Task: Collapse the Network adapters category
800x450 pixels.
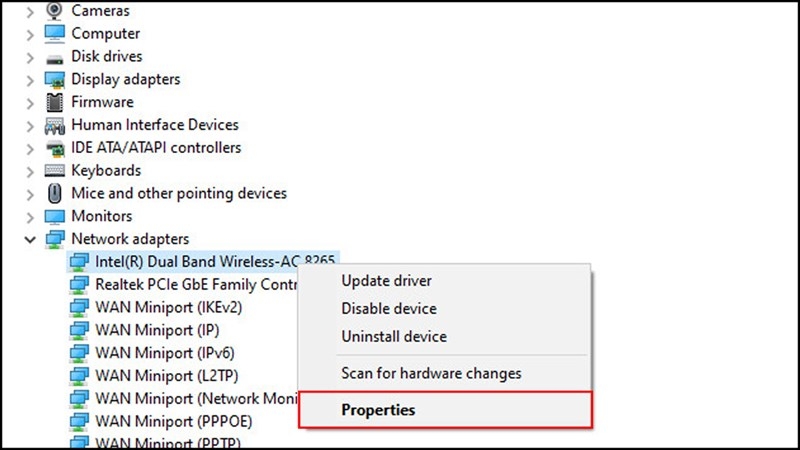Action: click(x=29, y=240)
